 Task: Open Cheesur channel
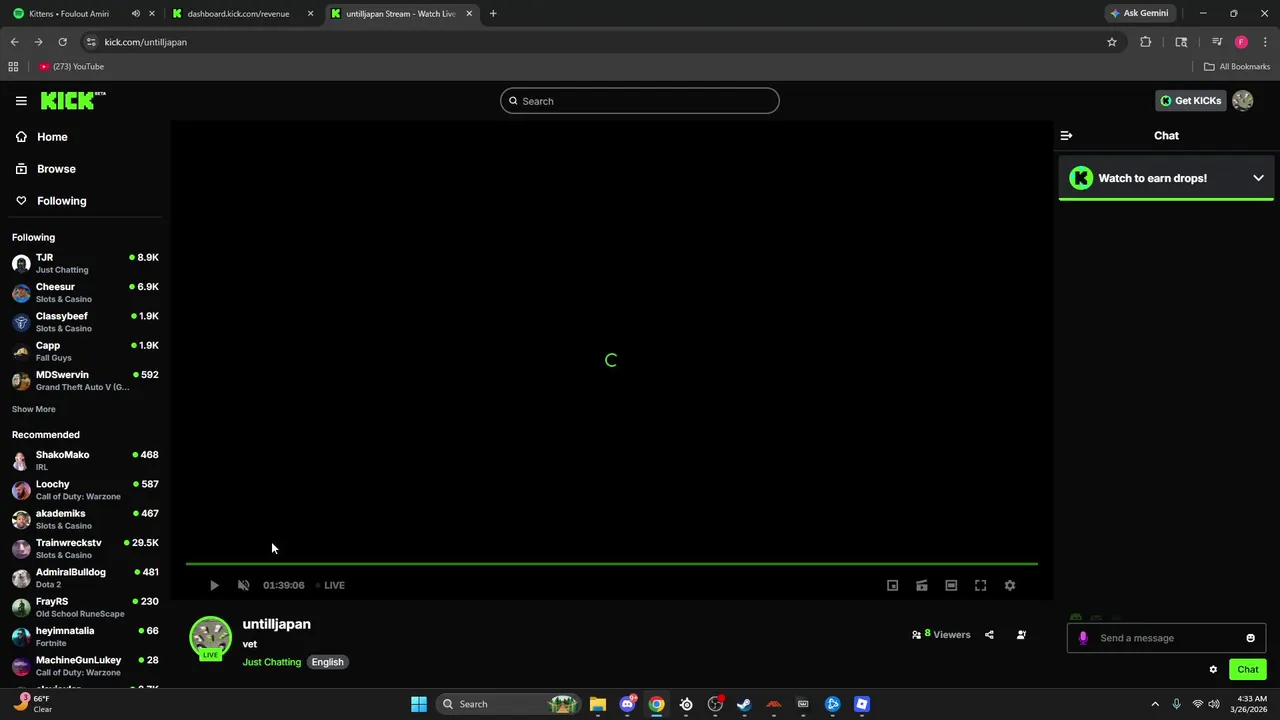pos(85,292)
